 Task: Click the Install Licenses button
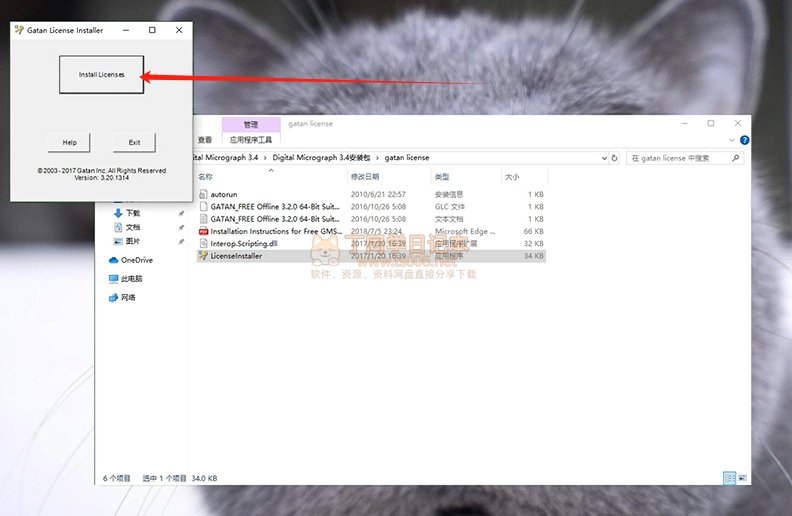tap(102, 75)
